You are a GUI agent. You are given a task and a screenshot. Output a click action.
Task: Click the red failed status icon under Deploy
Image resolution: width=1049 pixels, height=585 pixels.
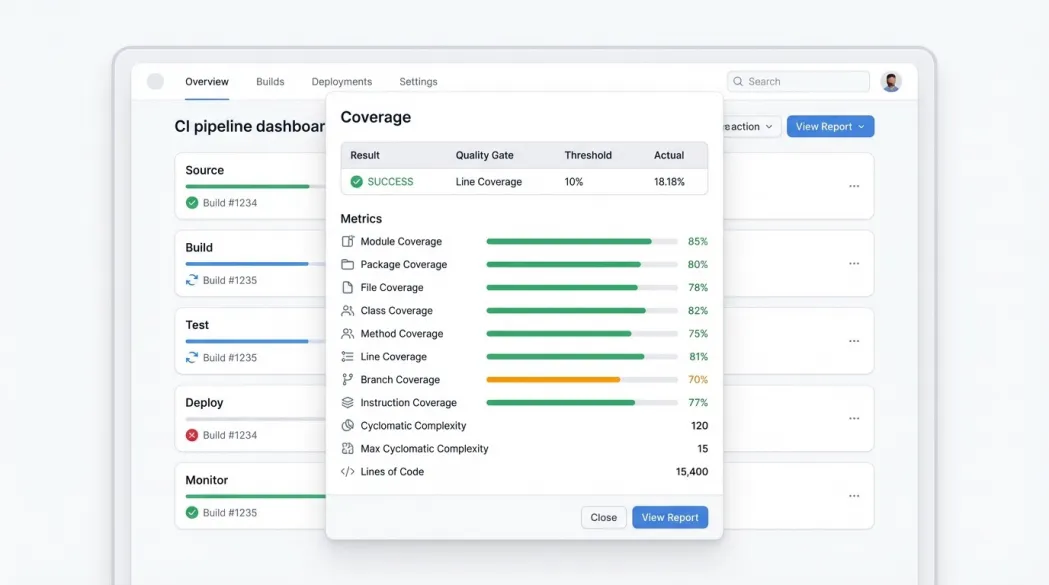pyautogui.click(x=192, y=435)
